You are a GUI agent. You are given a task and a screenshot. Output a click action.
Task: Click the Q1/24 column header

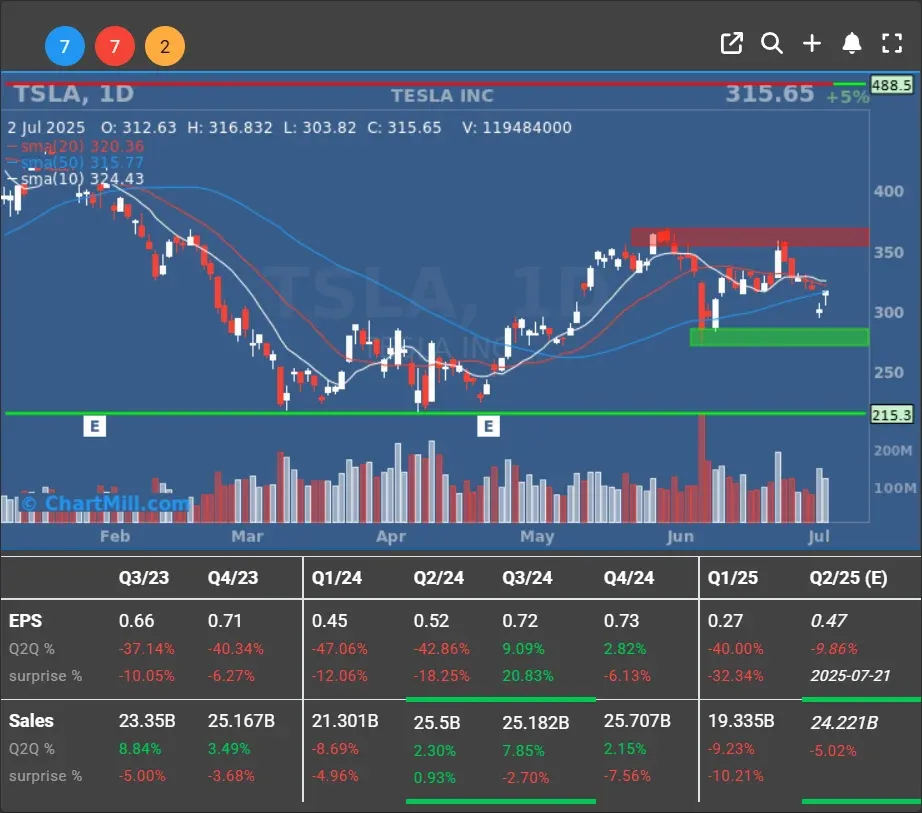(336, 578)
